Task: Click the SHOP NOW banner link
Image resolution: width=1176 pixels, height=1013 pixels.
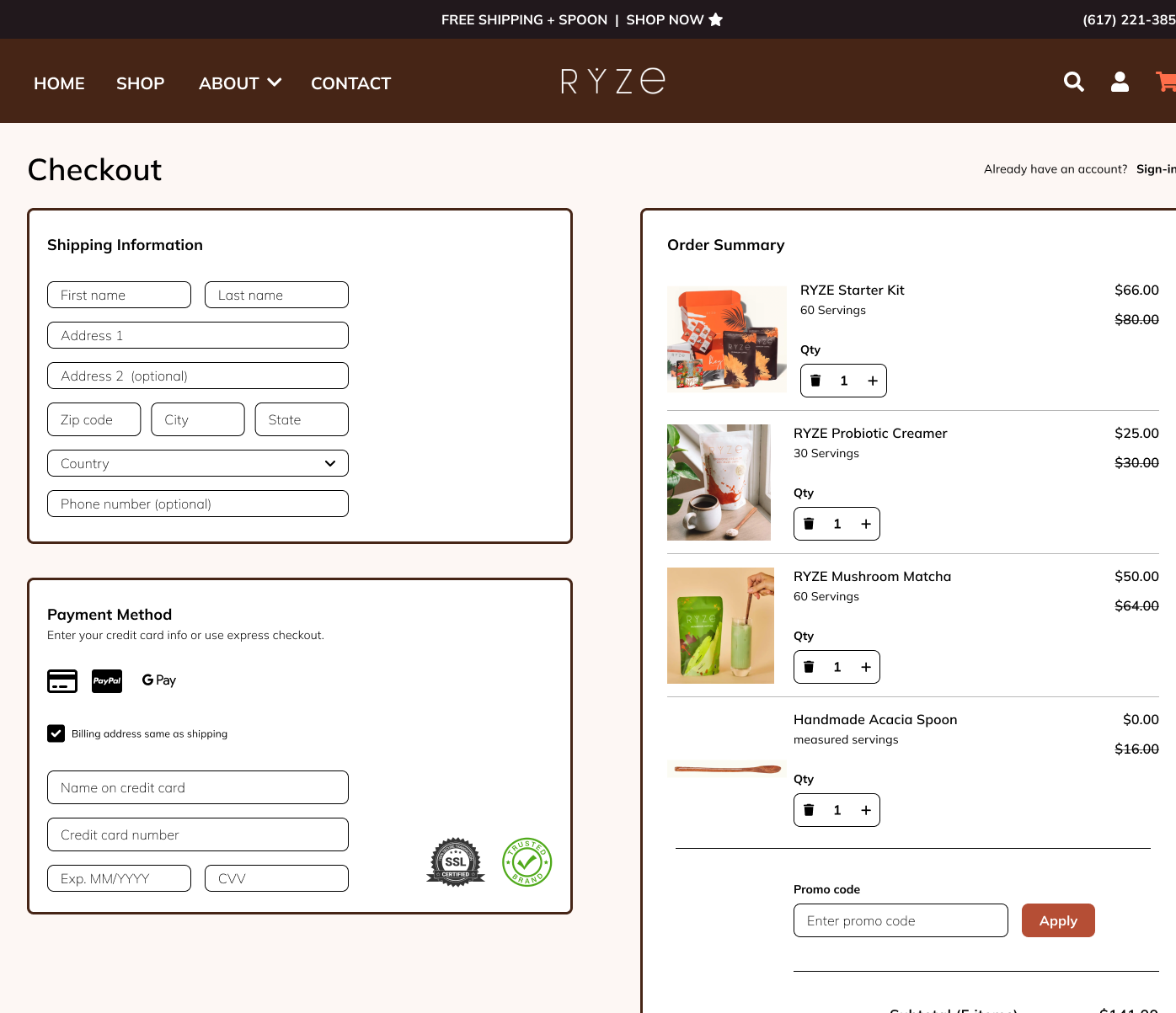Action: (x=665, y=19)
